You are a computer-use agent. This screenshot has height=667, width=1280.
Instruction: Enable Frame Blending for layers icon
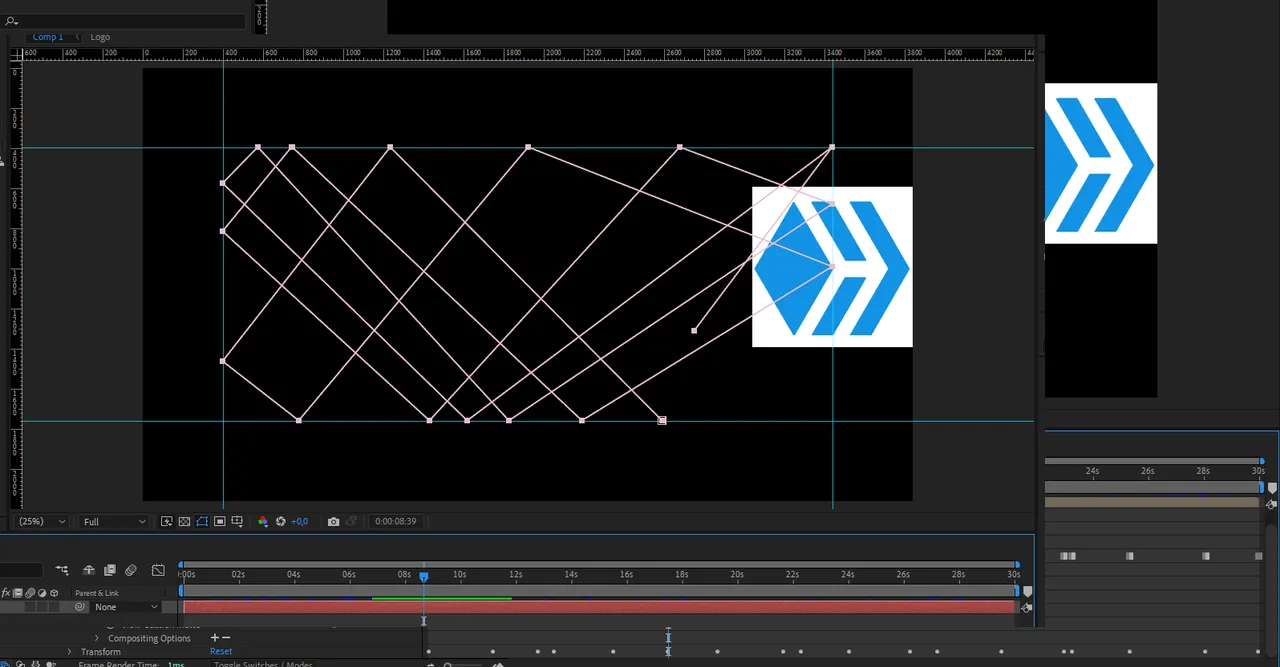[110, 570]
